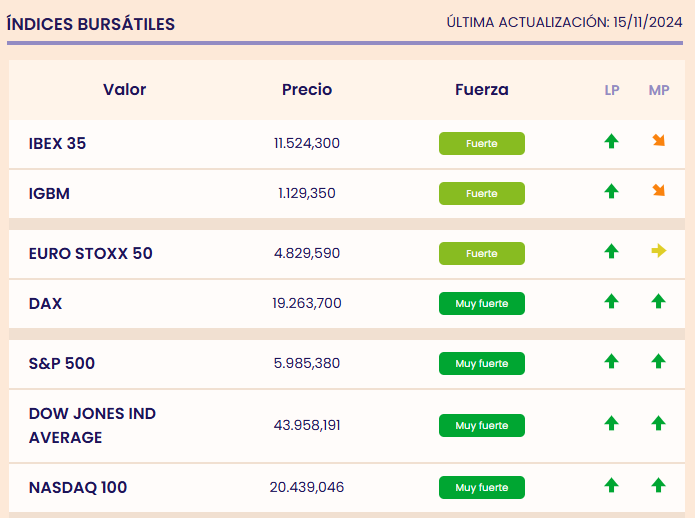Open the S&P 500 index name
Viewport: 695px width, 518px height.
[x=62, y=363]
